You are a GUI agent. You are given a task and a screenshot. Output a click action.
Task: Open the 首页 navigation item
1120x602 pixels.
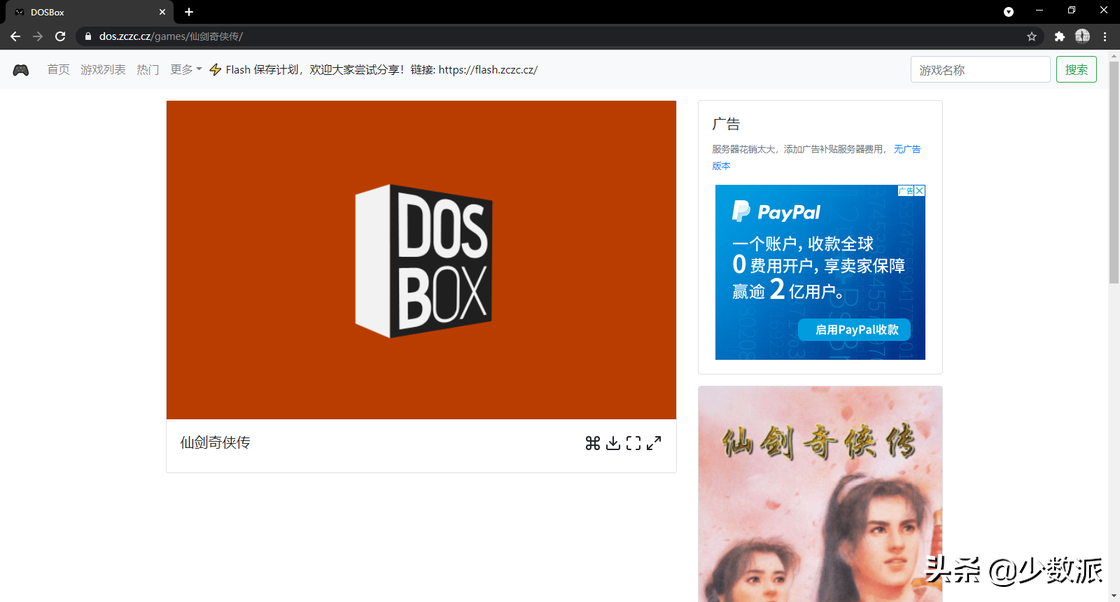58,70
